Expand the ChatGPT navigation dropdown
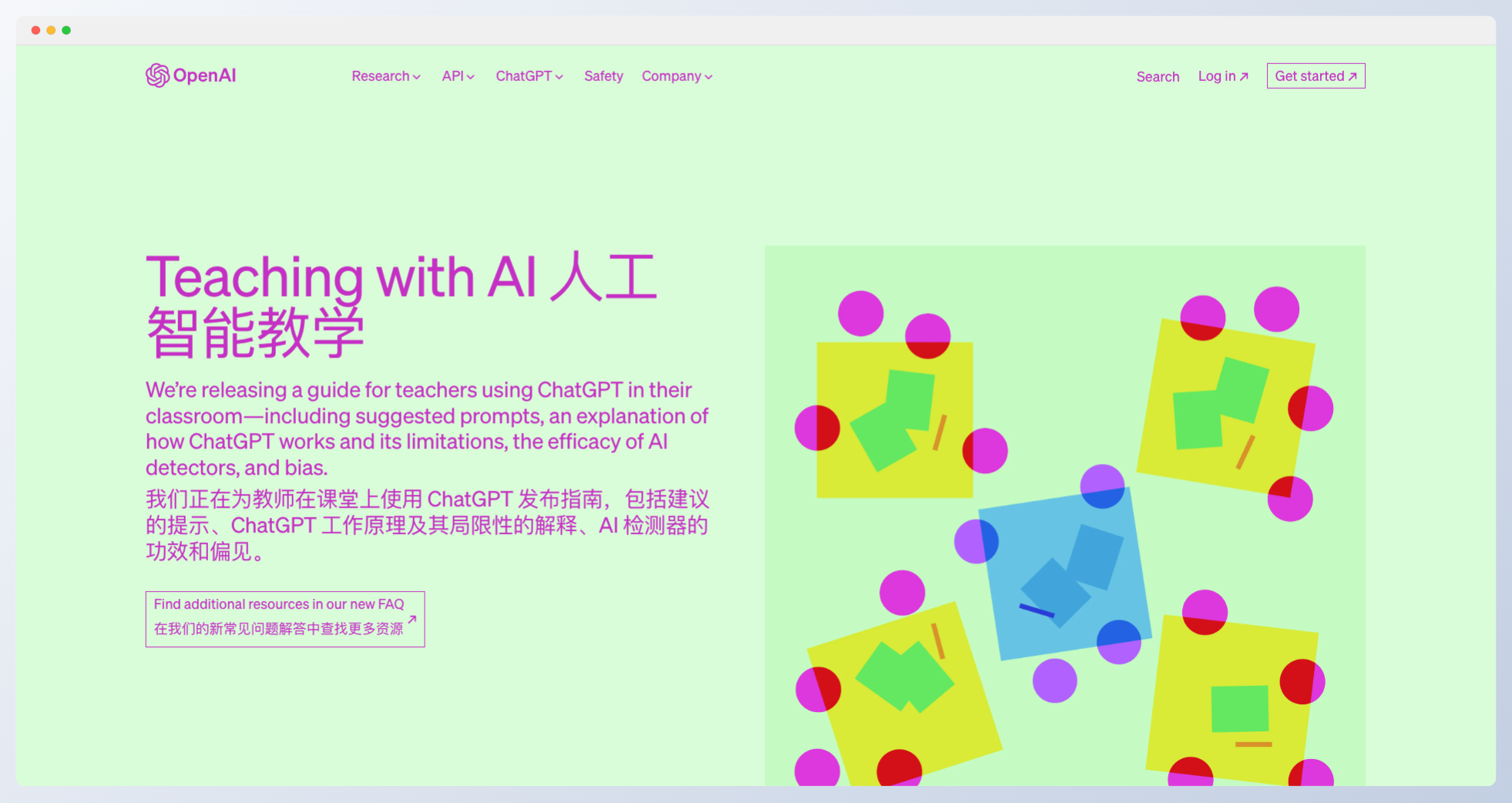The width and height of the screenshot is (1512, 803). pos(529,76)
